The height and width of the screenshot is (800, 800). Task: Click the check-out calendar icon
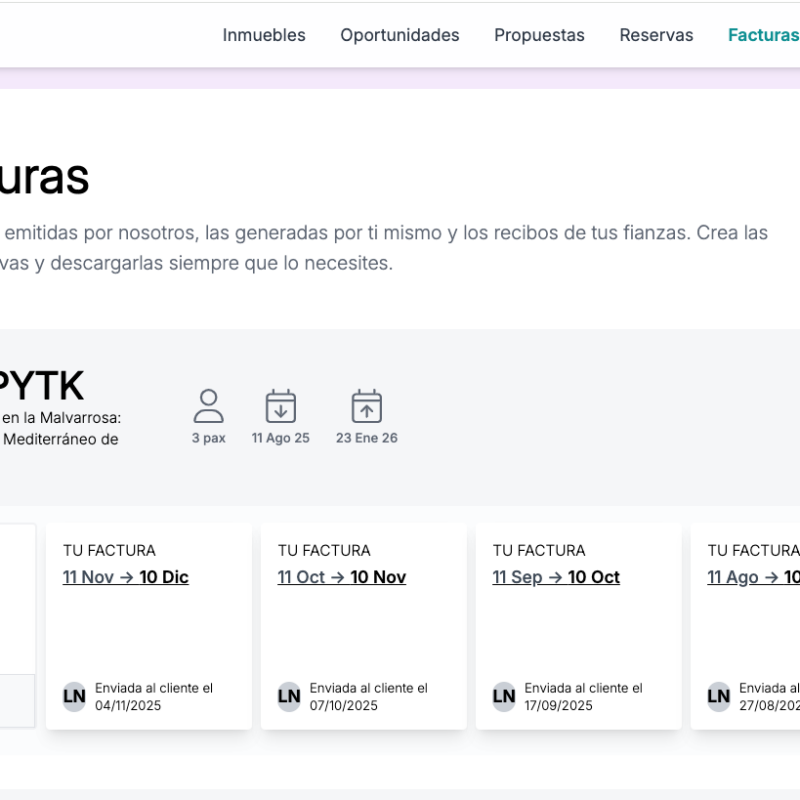pos(366,406)
